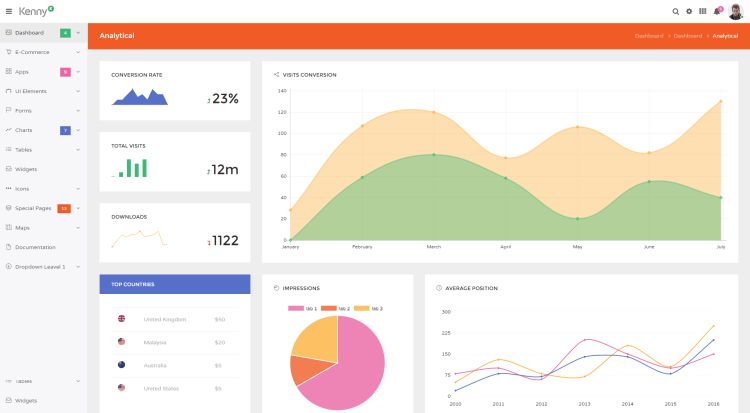Open notifications bell icon

[717, 11]
